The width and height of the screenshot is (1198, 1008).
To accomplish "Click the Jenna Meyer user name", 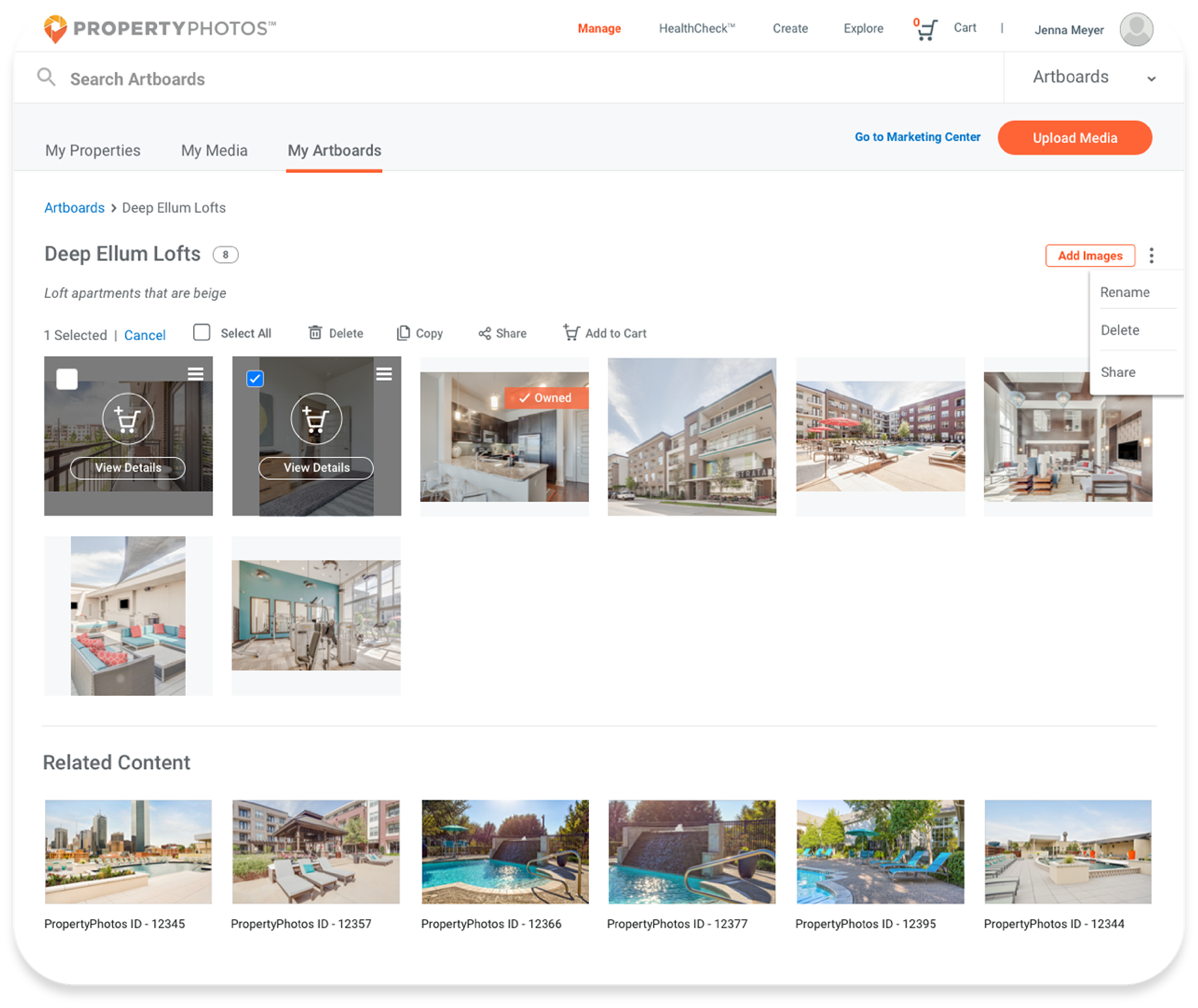I will (1069, 30).
